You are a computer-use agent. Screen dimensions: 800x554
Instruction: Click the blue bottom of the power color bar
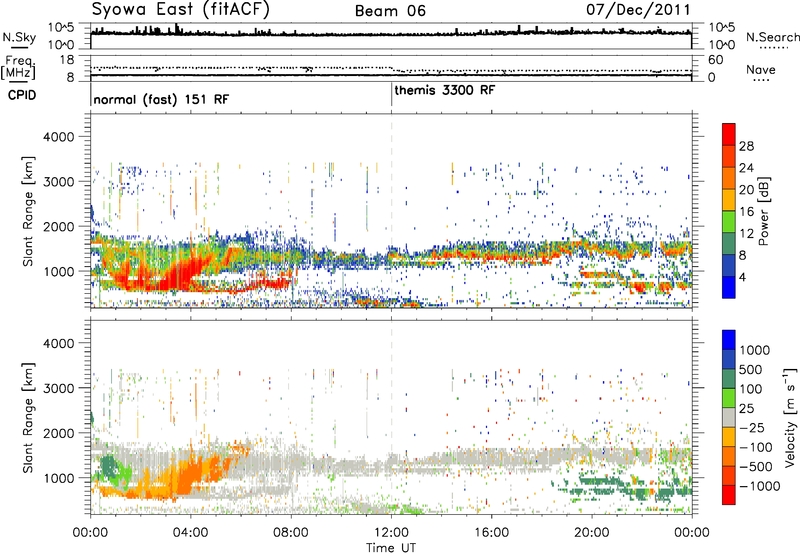click(x=729, y=287)
